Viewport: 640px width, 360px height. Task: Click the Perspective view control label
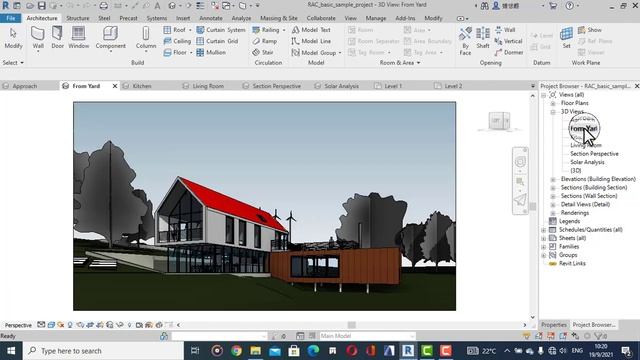click(x=18, y=325)
